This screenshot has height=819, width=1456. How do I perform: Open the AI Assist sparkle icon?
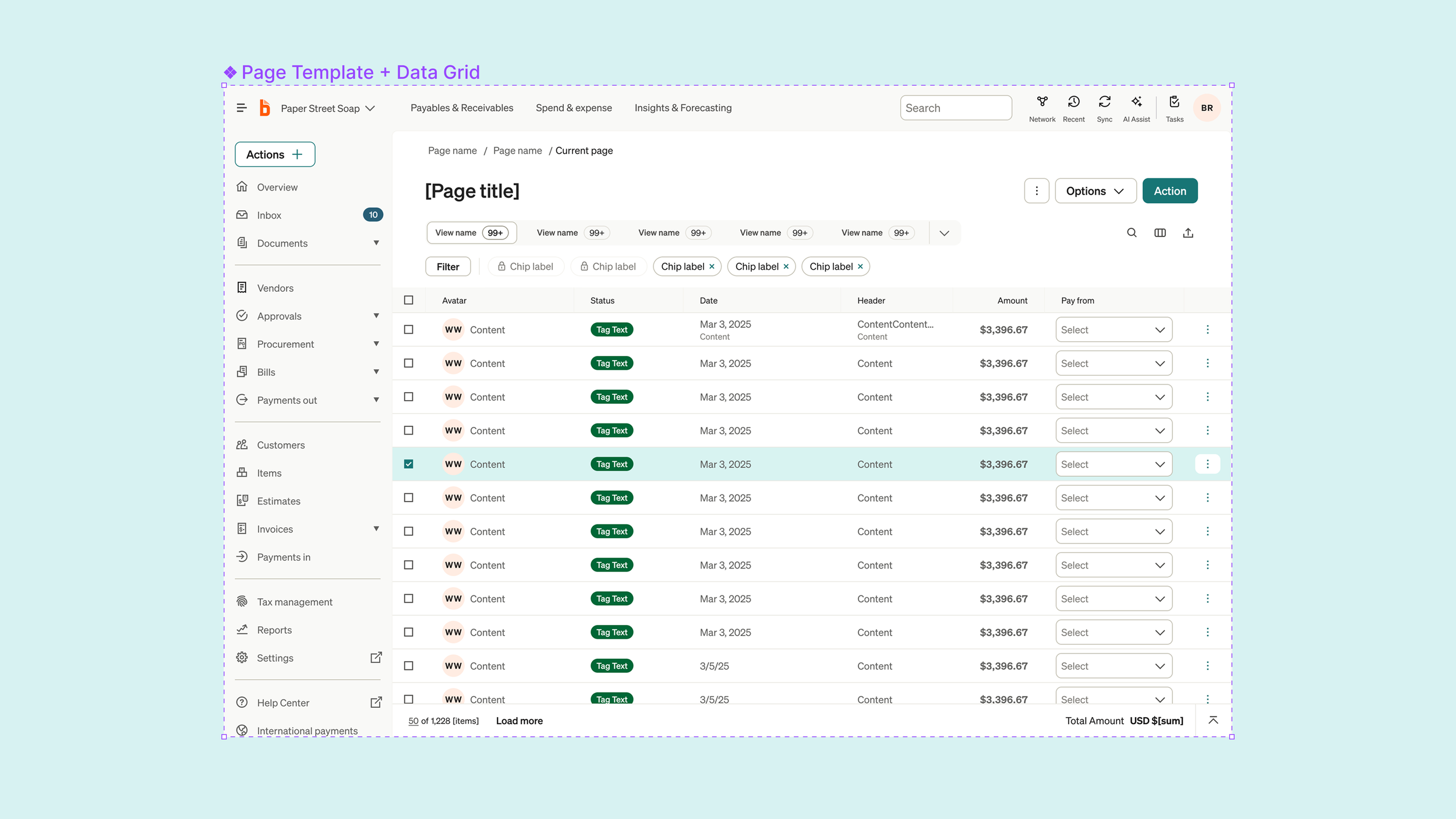tap(1136, 103)
